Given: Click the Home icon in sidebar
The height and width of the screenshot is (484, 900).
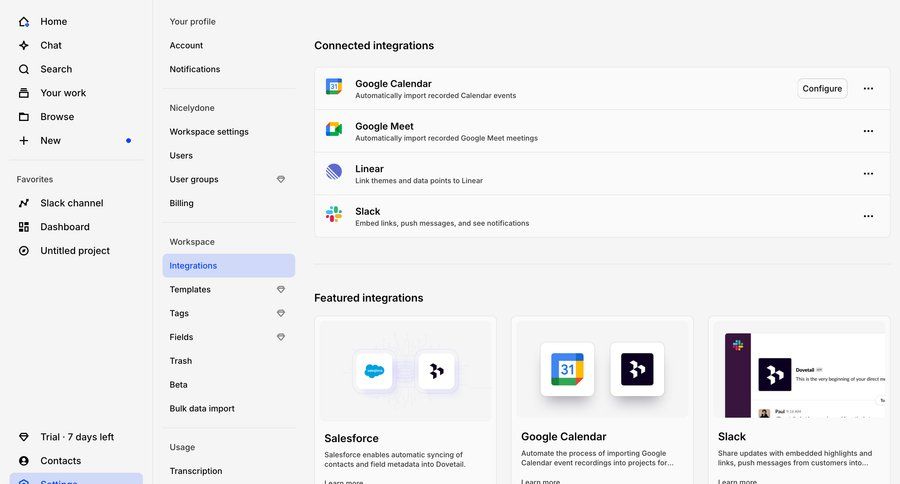Looking at the screenshot, I should click(x=24, y=21).
